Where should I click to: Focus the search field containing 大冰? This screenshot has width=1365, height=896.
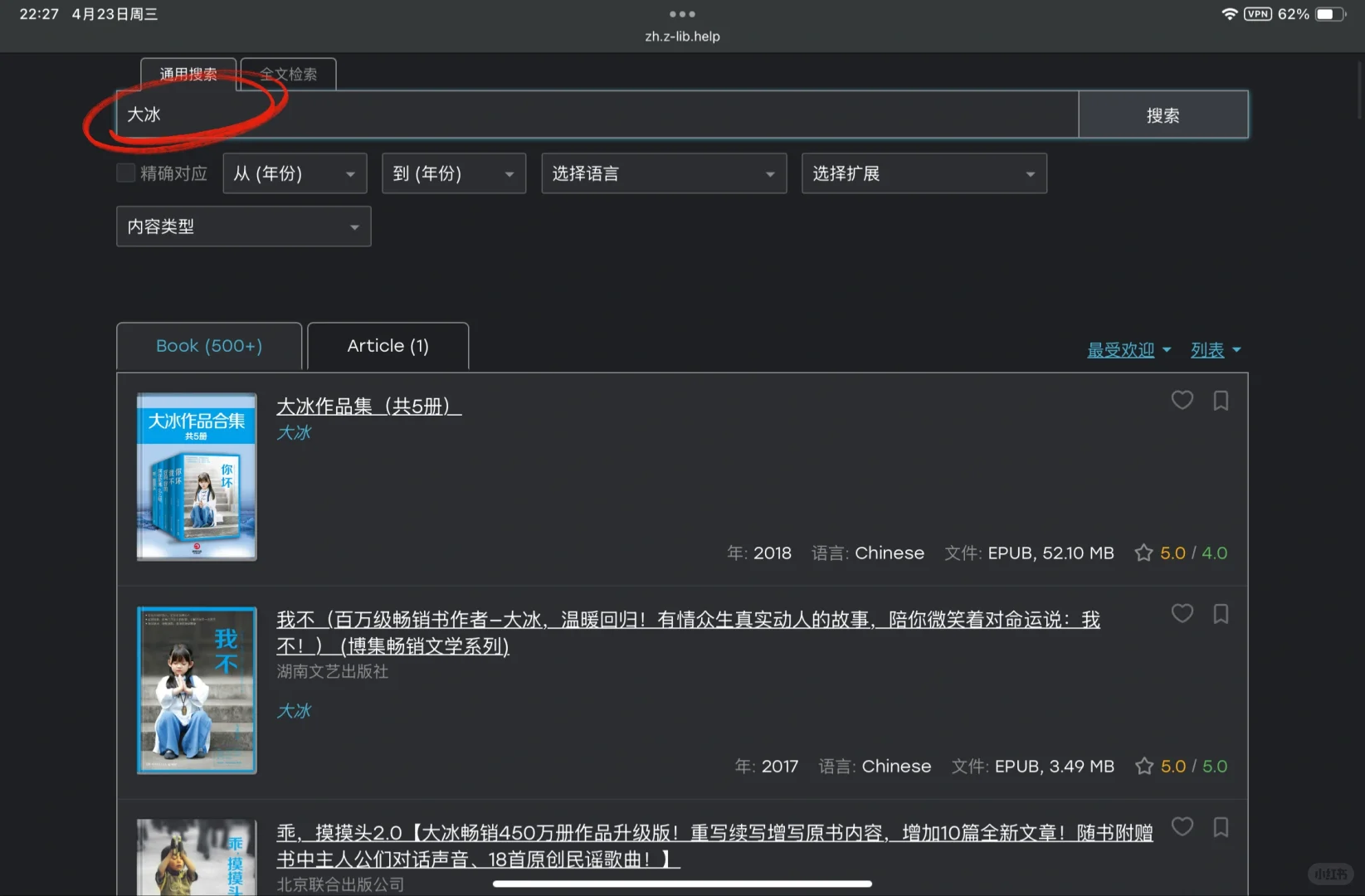pos(597,114)
